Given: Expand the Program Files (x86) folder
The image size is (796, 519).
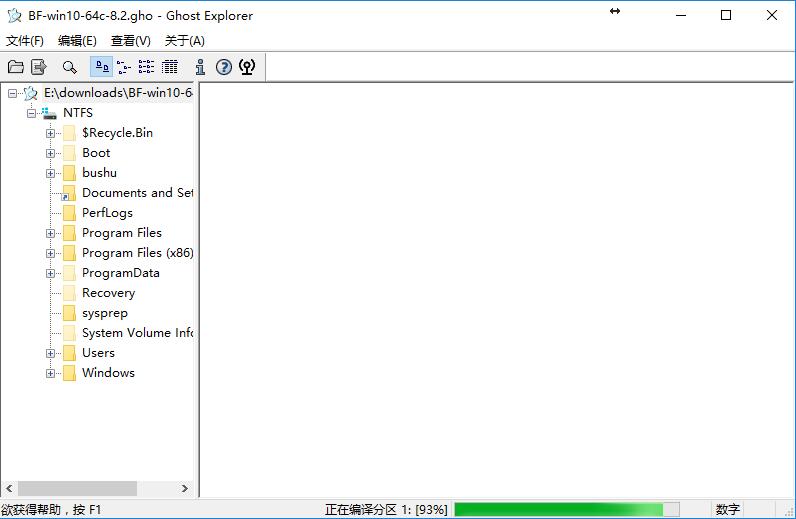Looking at the screenshot, I should 50,253.
